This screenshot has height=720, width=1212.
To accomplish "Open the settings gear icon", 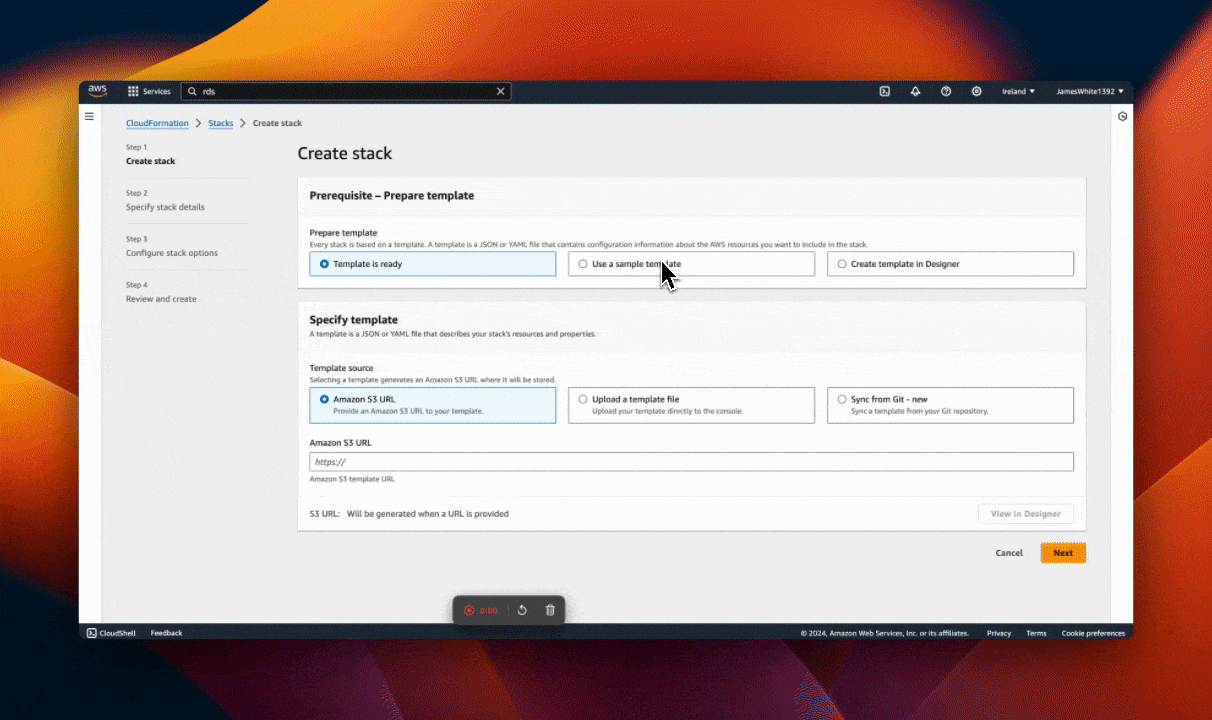I will tap(977, 91).
